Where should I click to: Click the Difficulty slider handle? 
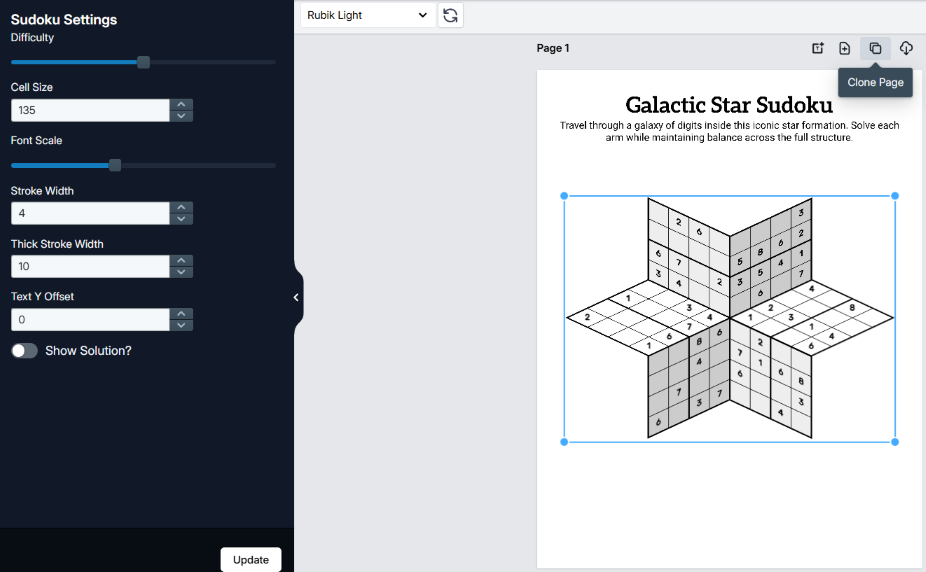tap(143, 62)
